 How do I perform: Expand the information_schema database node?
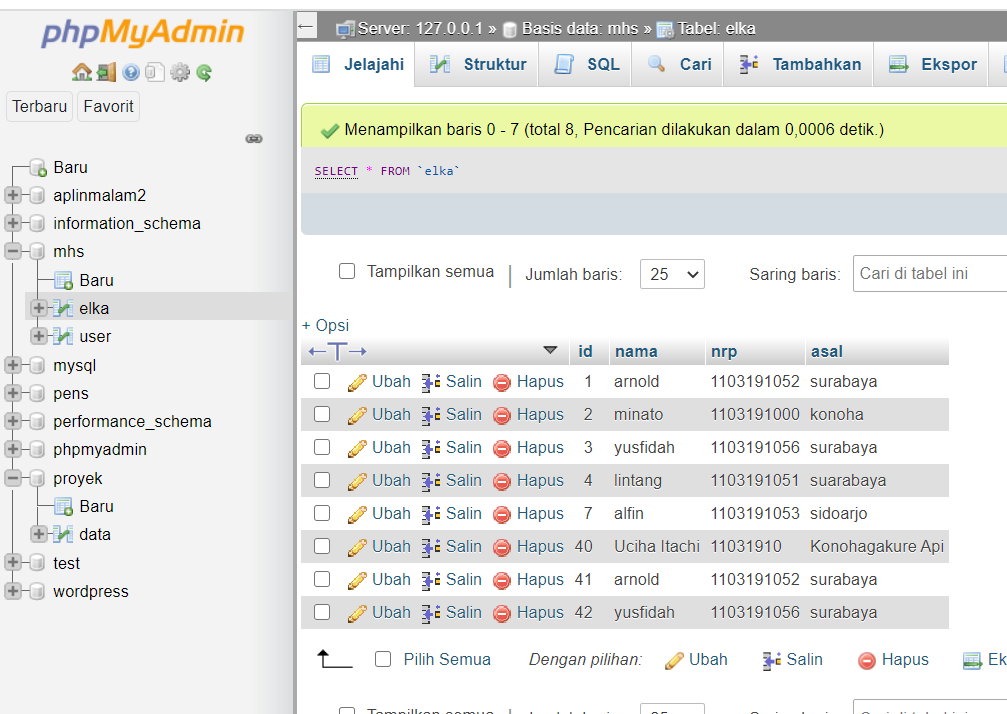click(13, 223)
